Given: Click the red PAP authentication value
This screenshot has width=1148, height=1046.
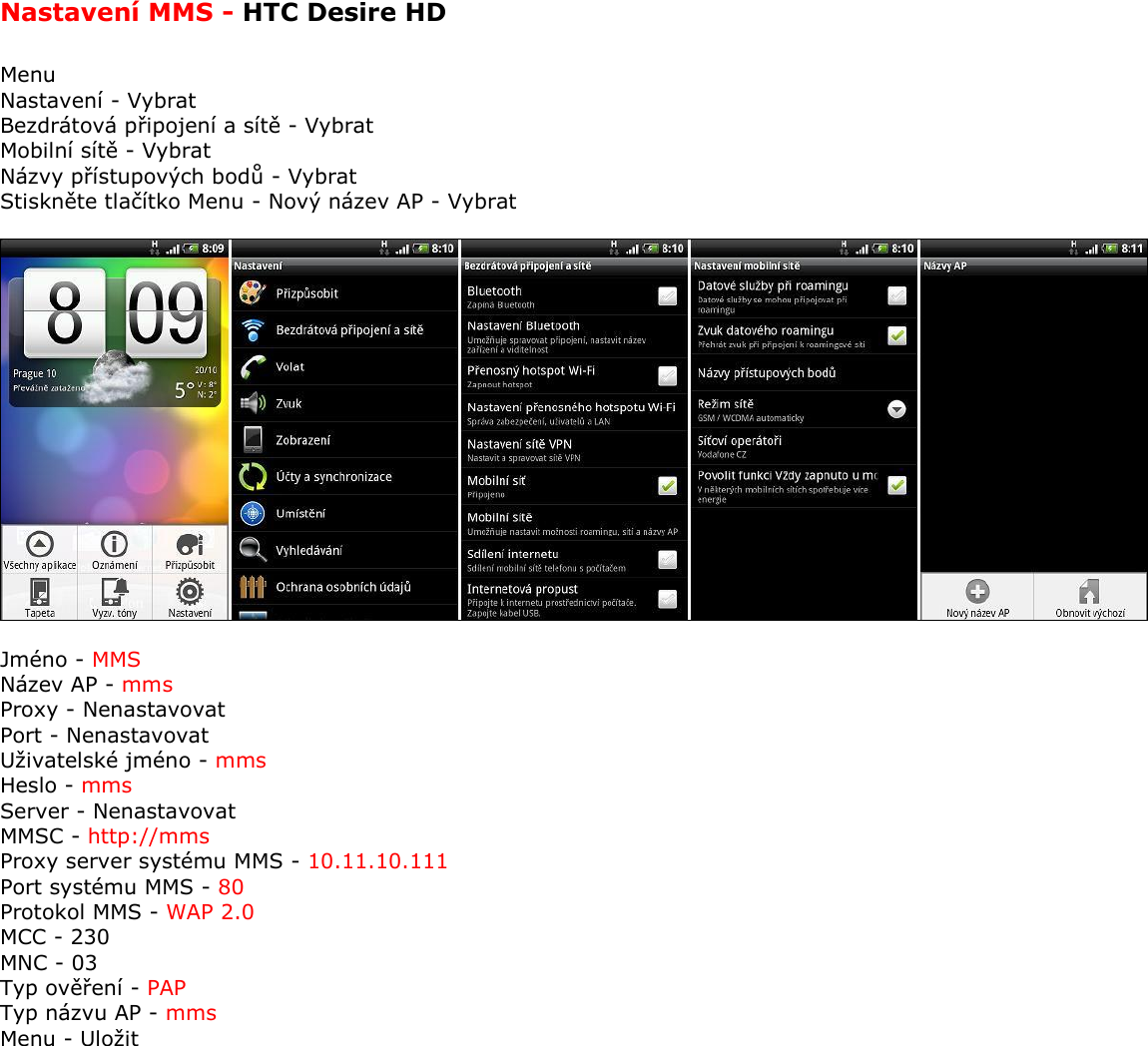Looking at the screenshot, I should pos(166,988).
